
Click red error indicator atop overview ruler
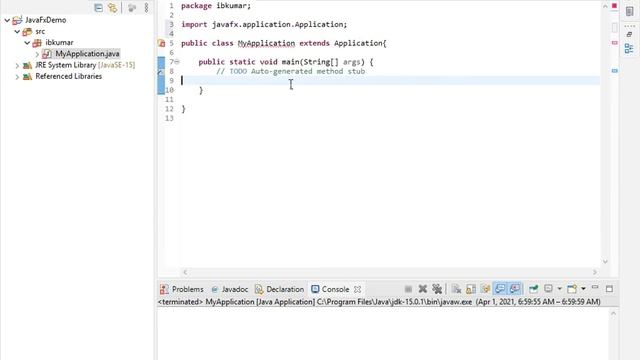(x=614, y=6)
